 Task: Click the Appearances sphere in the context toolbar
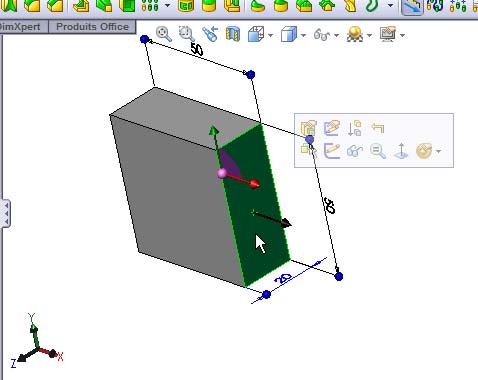pyautogui.click(x=424, y=151)
